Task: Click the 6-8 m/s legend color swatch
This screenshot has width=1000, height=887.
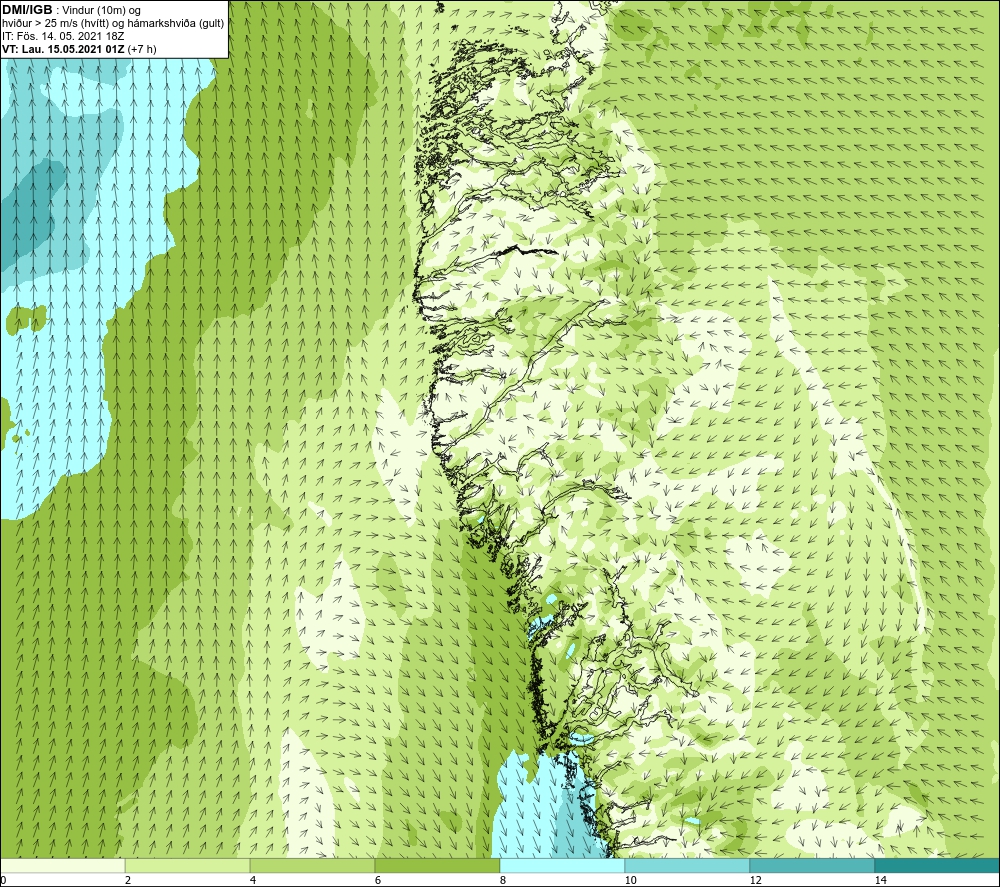Action: pos(438,866)
